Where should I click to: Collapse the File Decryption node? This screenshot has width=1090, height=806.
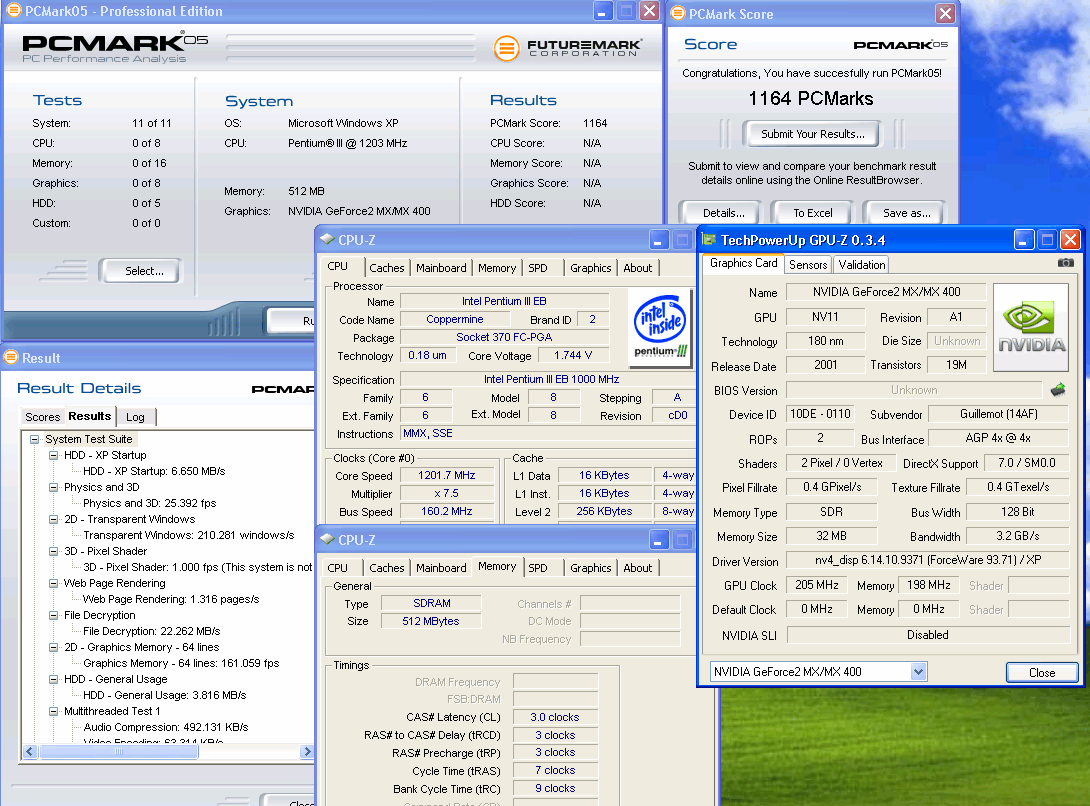54,615
